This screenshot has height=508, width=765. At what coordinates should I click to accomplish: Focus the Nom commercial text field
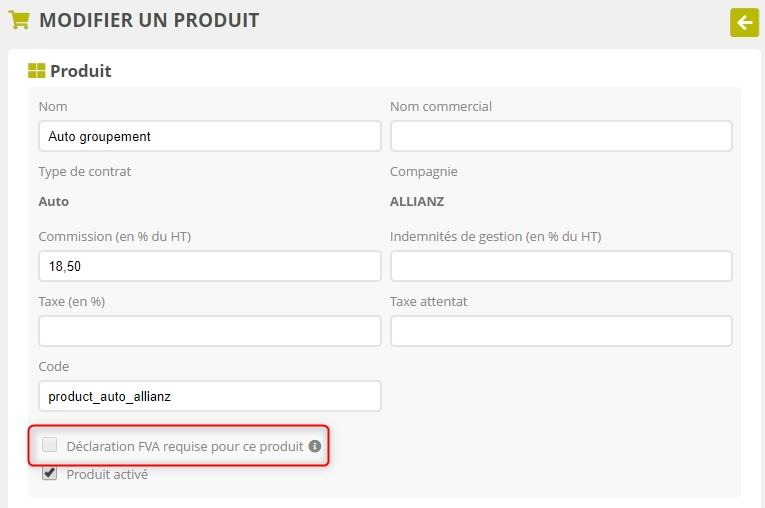pos(561,136)
